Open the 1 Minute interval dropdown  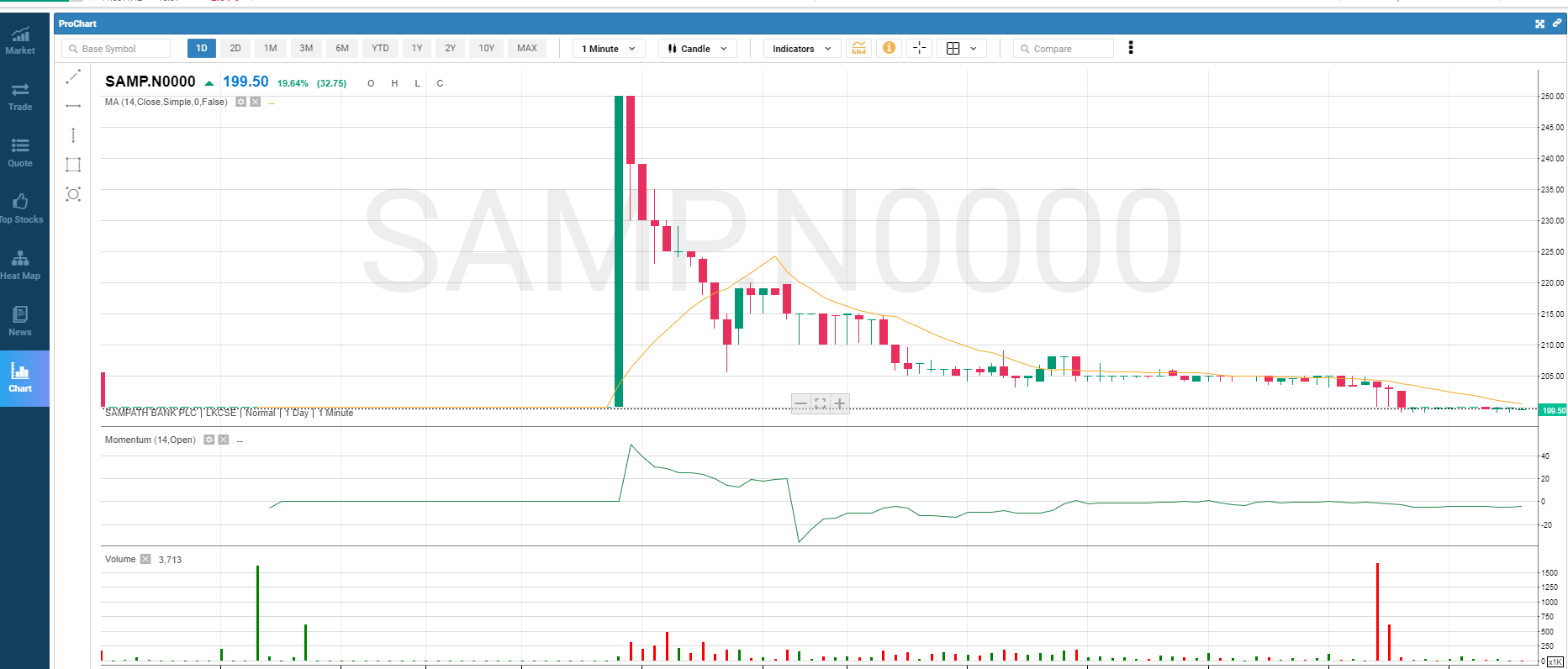pyautogui.click(x=610, y=49)
